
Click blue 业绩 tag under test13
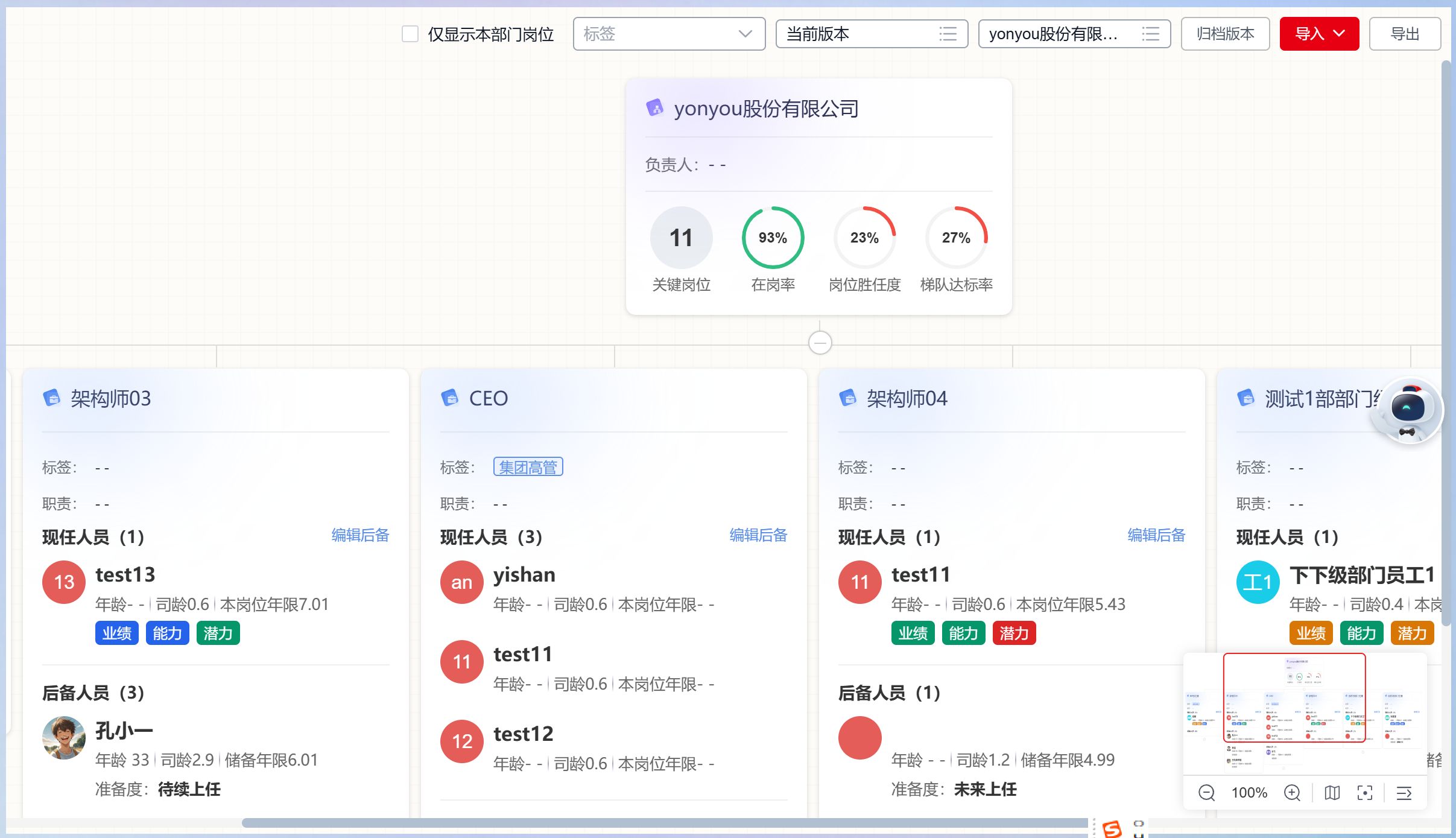[116, 633]
